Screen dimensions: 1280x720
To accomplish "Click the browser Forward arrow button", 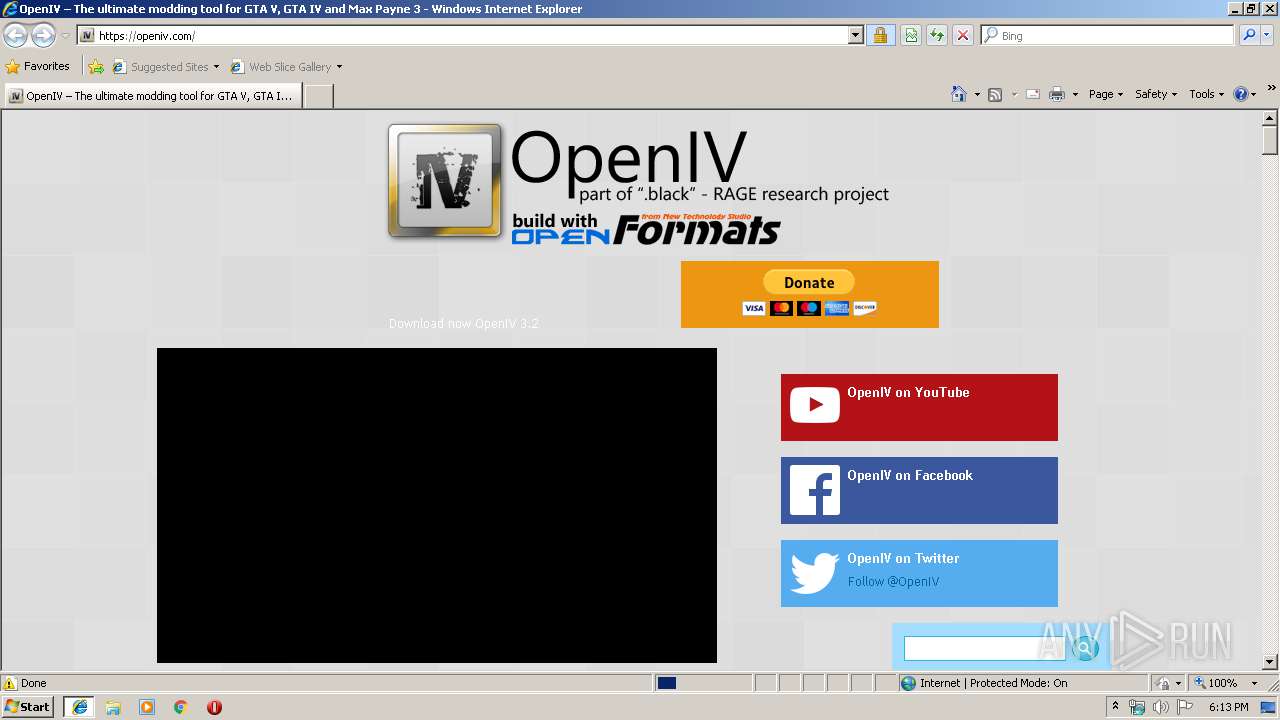I will (x=43, y=35).
